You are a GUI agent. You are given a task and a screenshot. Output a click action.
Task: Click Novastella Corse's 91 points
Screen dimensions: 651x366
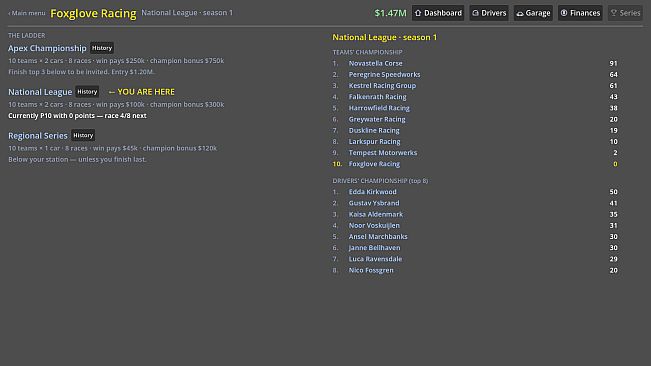point(613,63)
